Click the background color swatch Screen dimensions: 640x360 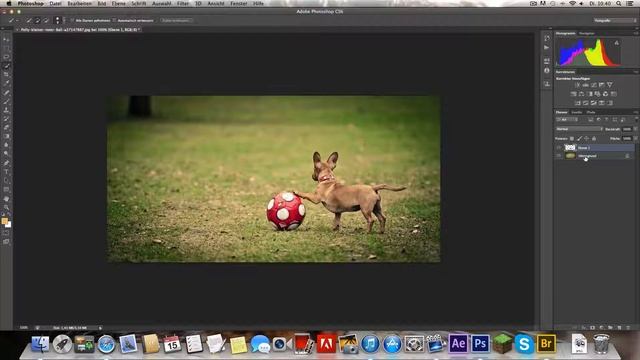pyautogui.click(x=9, y=224)
